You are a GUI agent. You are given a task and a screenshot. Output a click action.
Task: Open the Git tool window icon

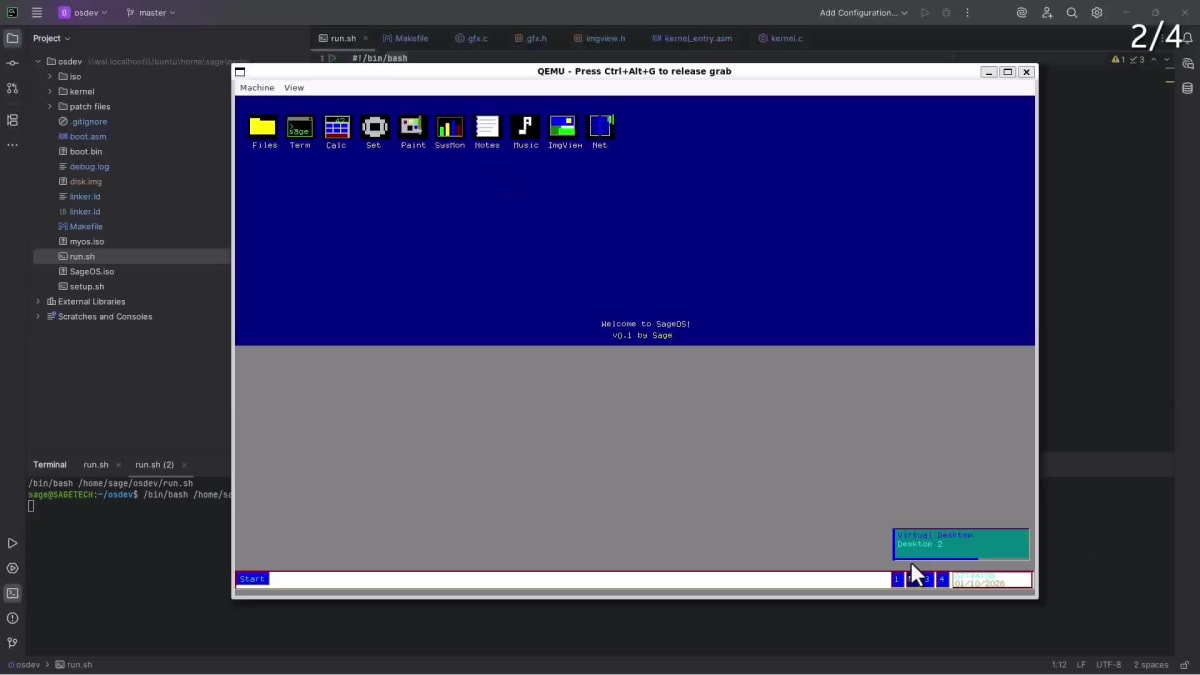point(12,643)
